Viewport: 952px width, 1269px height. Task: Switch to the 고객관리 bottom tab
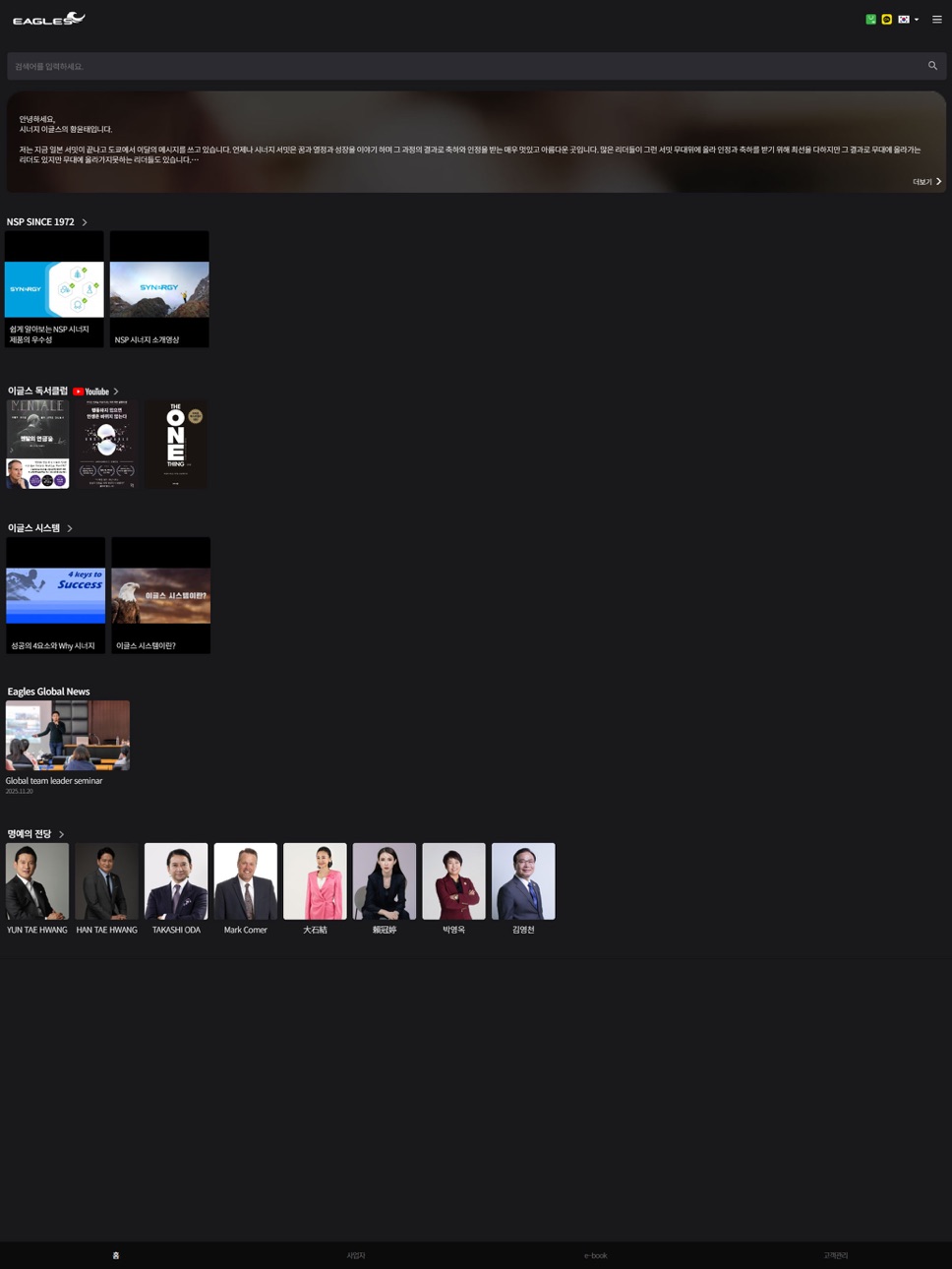pos(836,1255)
